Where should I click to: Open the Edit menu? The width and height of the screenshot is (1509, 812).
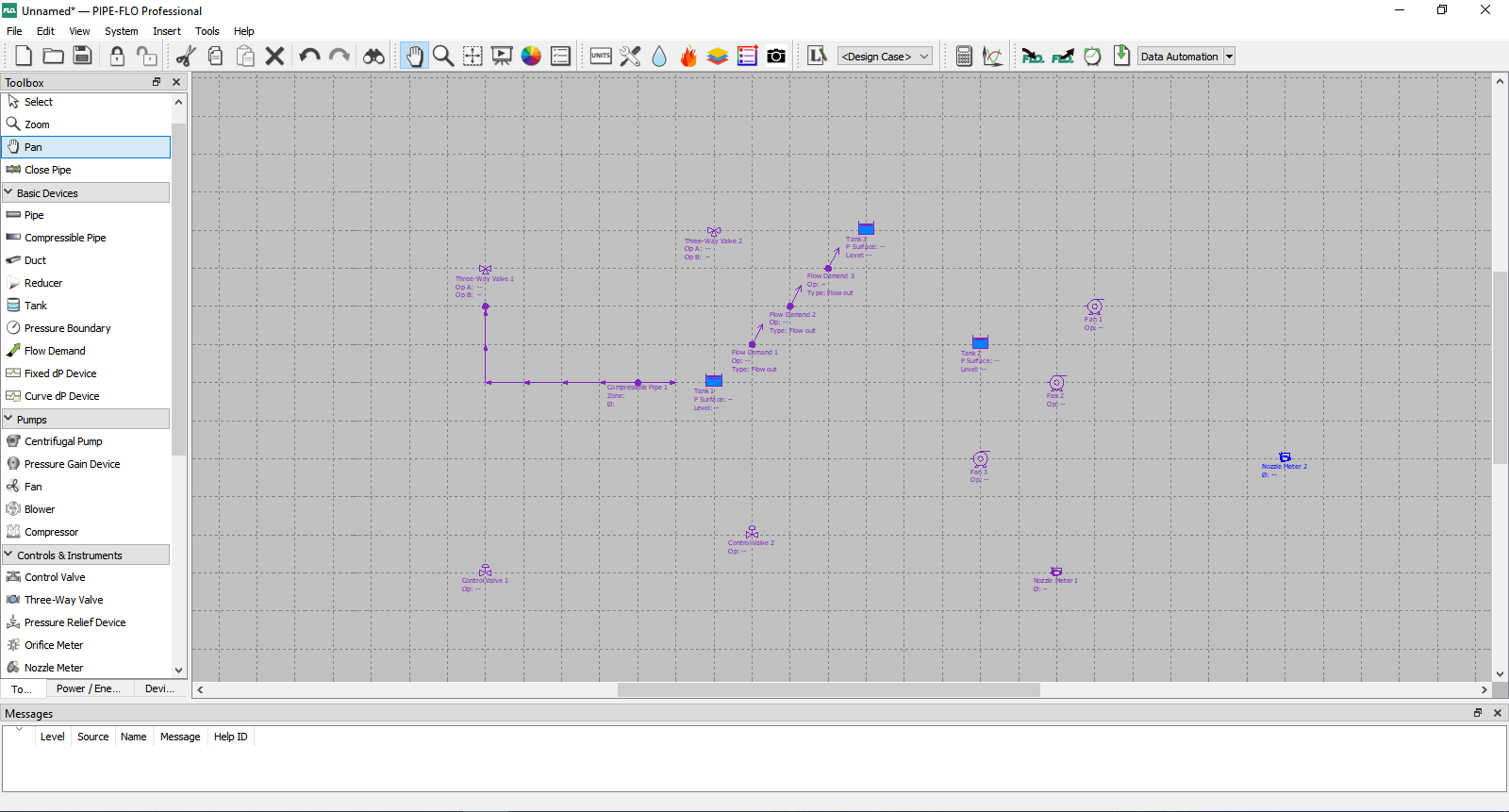[x=45, y=31]
